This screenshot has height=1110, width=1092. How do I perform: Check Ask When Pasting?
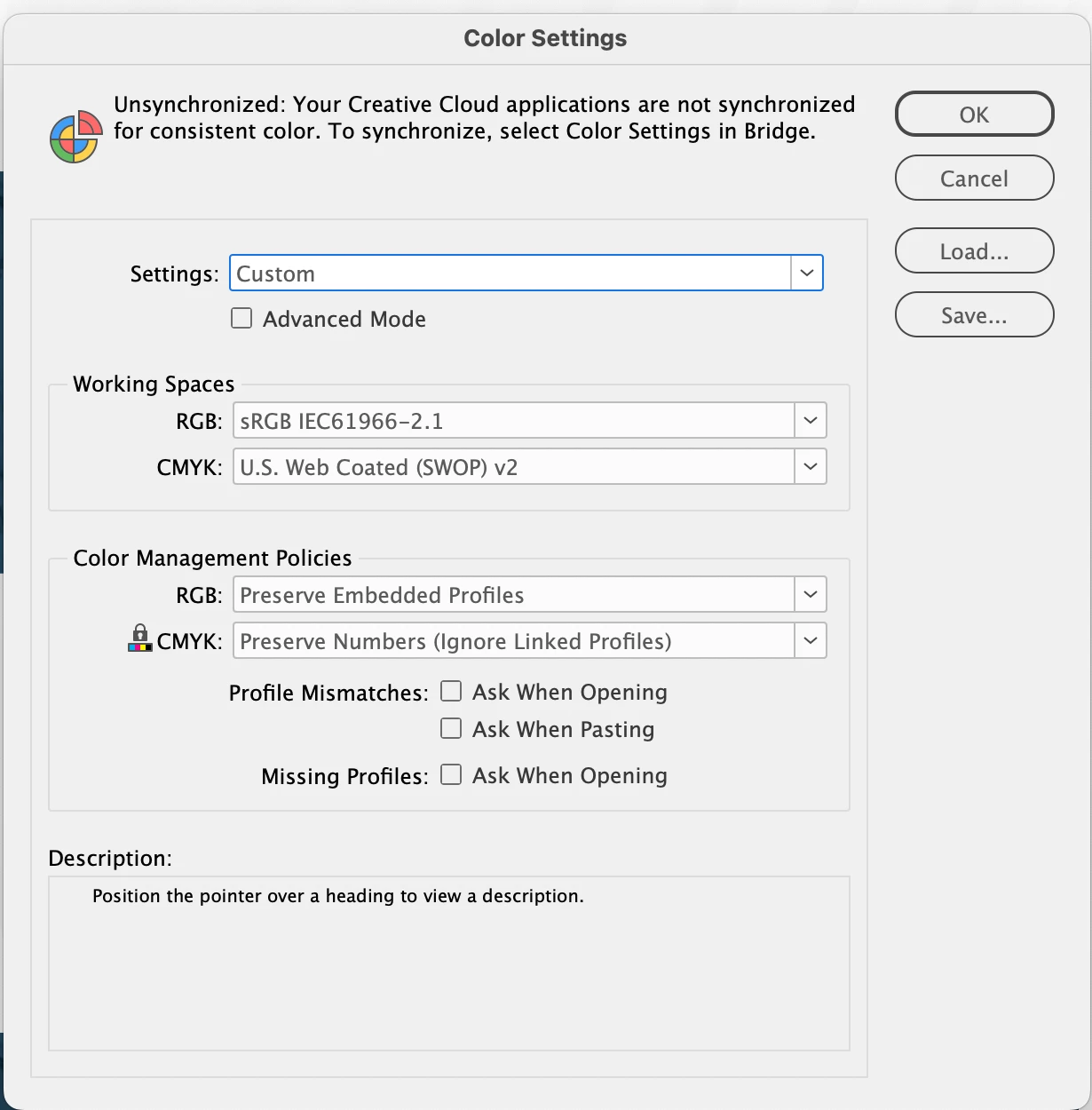[451, 728]
